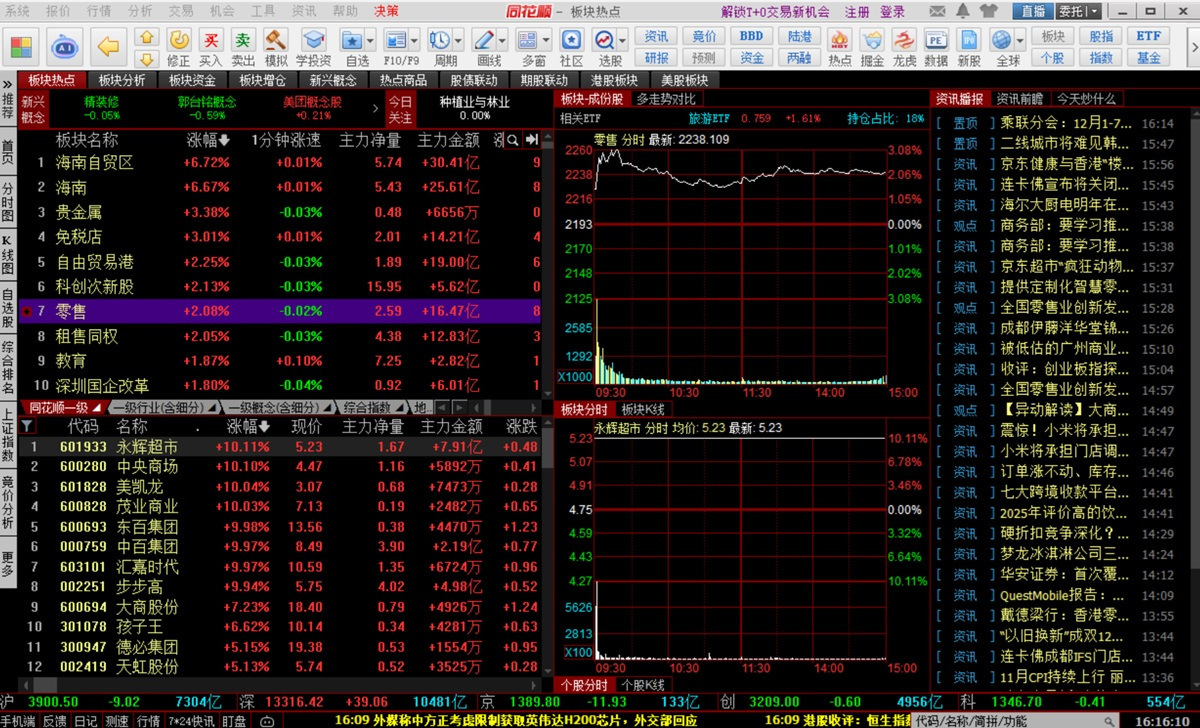Toggle the 直播 live broadcast button
The image size is (1200, 728).
point(1033,11)
